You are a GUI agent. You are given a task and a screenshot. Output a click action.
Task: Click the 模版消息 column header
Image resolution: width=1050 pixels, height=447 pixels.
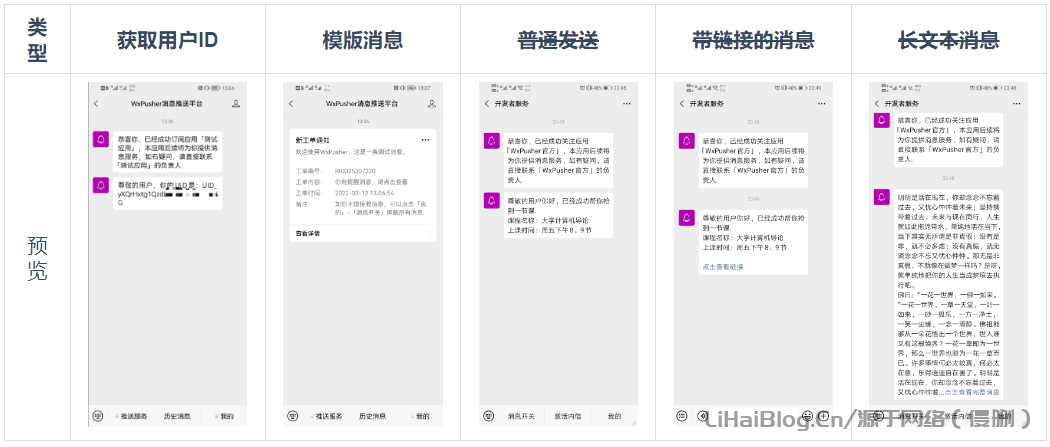click(362, 39)
